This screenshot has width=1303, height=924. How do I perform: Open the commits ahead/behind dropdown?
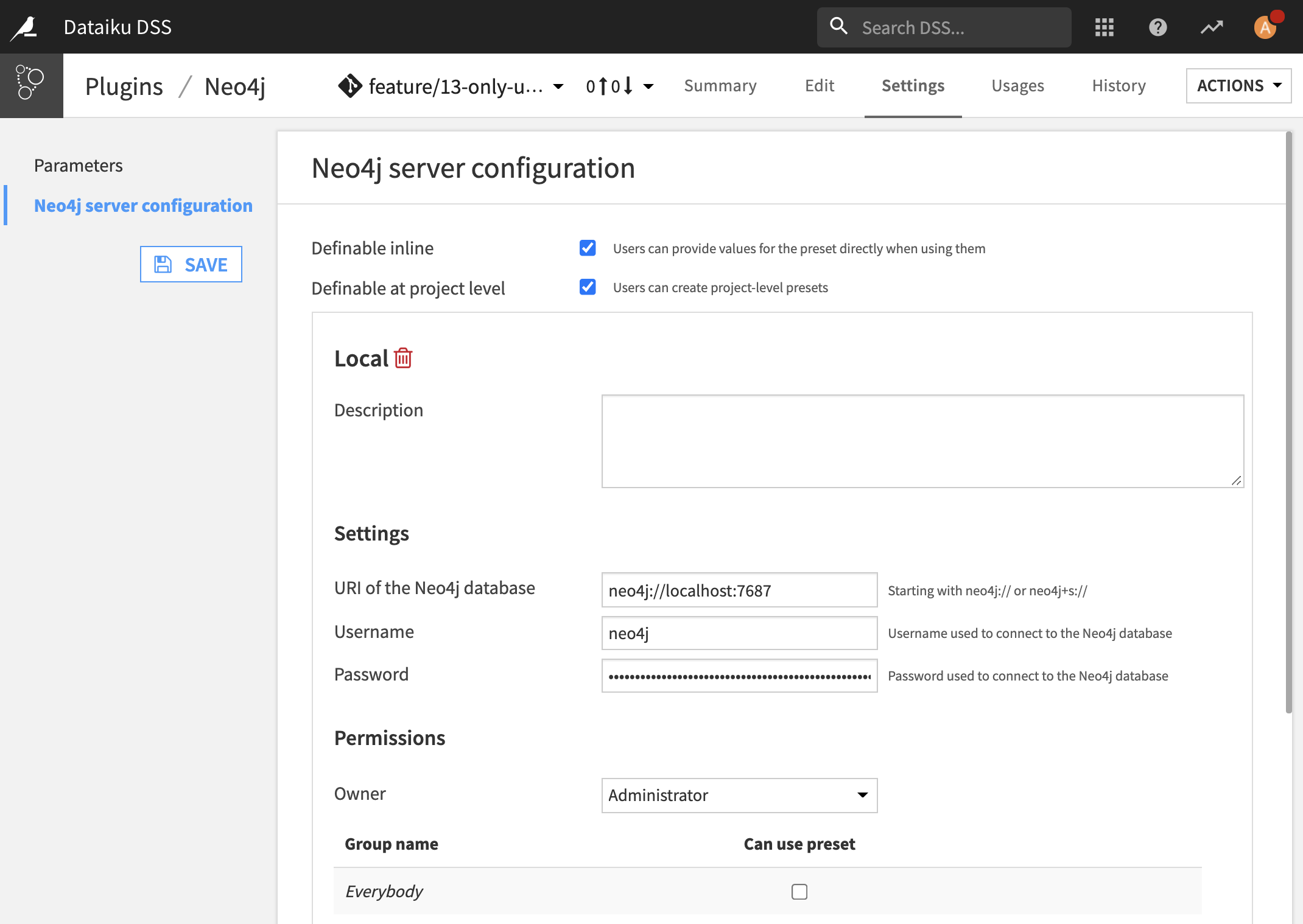point(620,86)
